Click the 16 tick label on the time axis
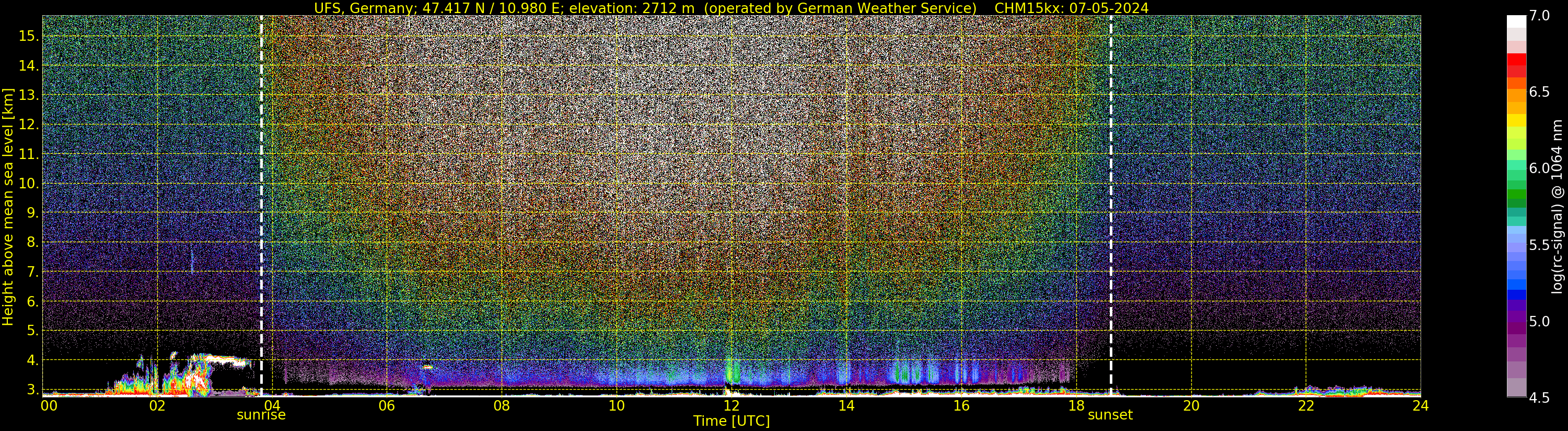 tap(961, 405)
